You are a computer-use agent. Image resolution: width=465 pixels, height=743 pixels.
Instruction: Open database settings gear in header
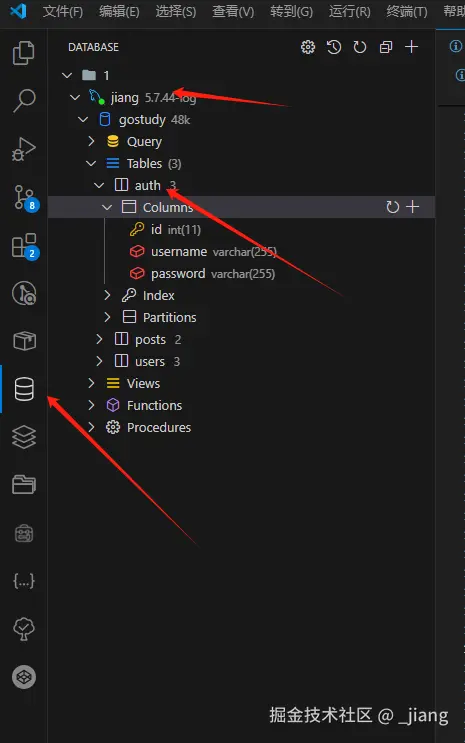308,47
